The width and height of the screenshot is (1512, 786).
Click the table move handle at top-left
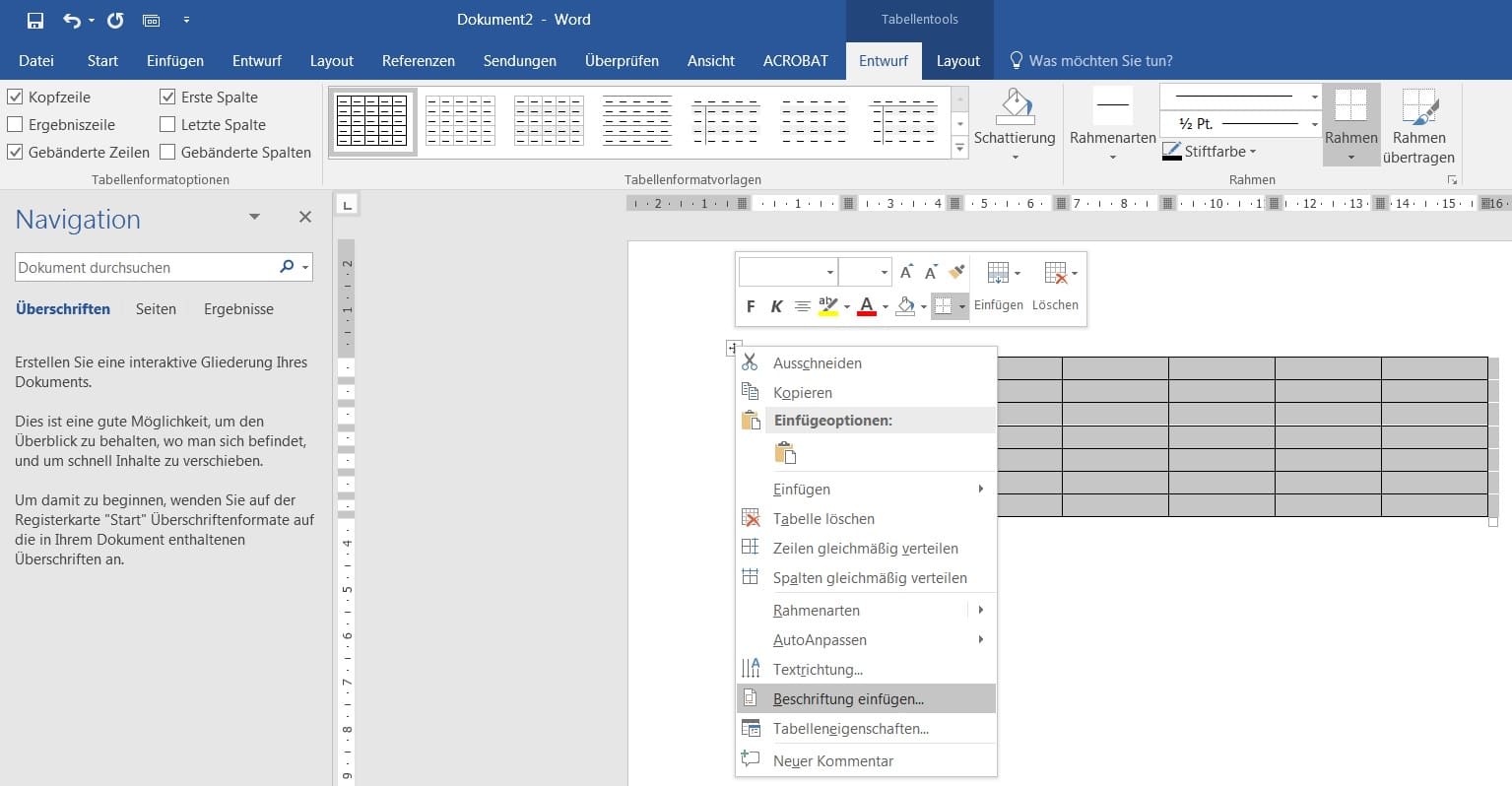733,348
